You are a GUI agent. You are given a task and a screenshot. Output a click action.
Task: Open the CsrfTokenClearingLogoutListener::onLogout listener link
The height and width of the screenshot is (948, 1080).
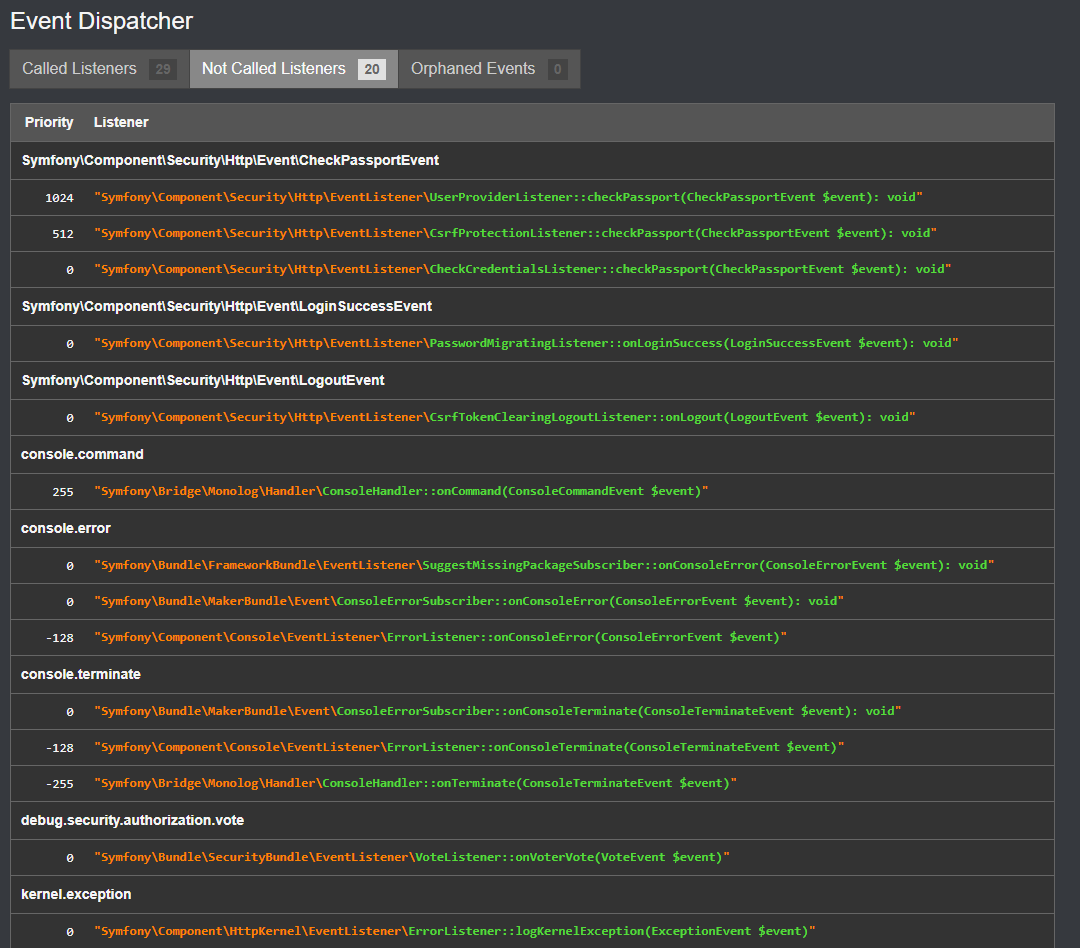tap(505, 418)
